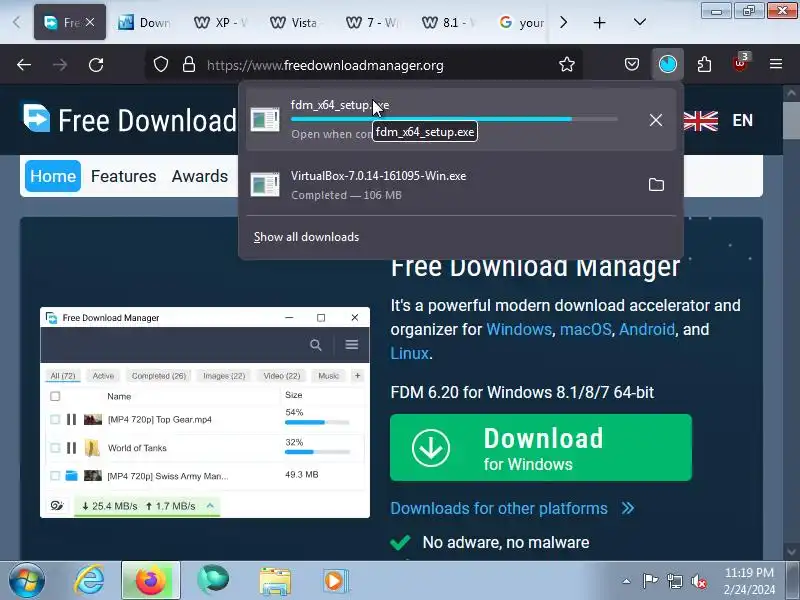800x600 pixels.
Task: Click the green Download for Windows button
Action: [541, 447]
